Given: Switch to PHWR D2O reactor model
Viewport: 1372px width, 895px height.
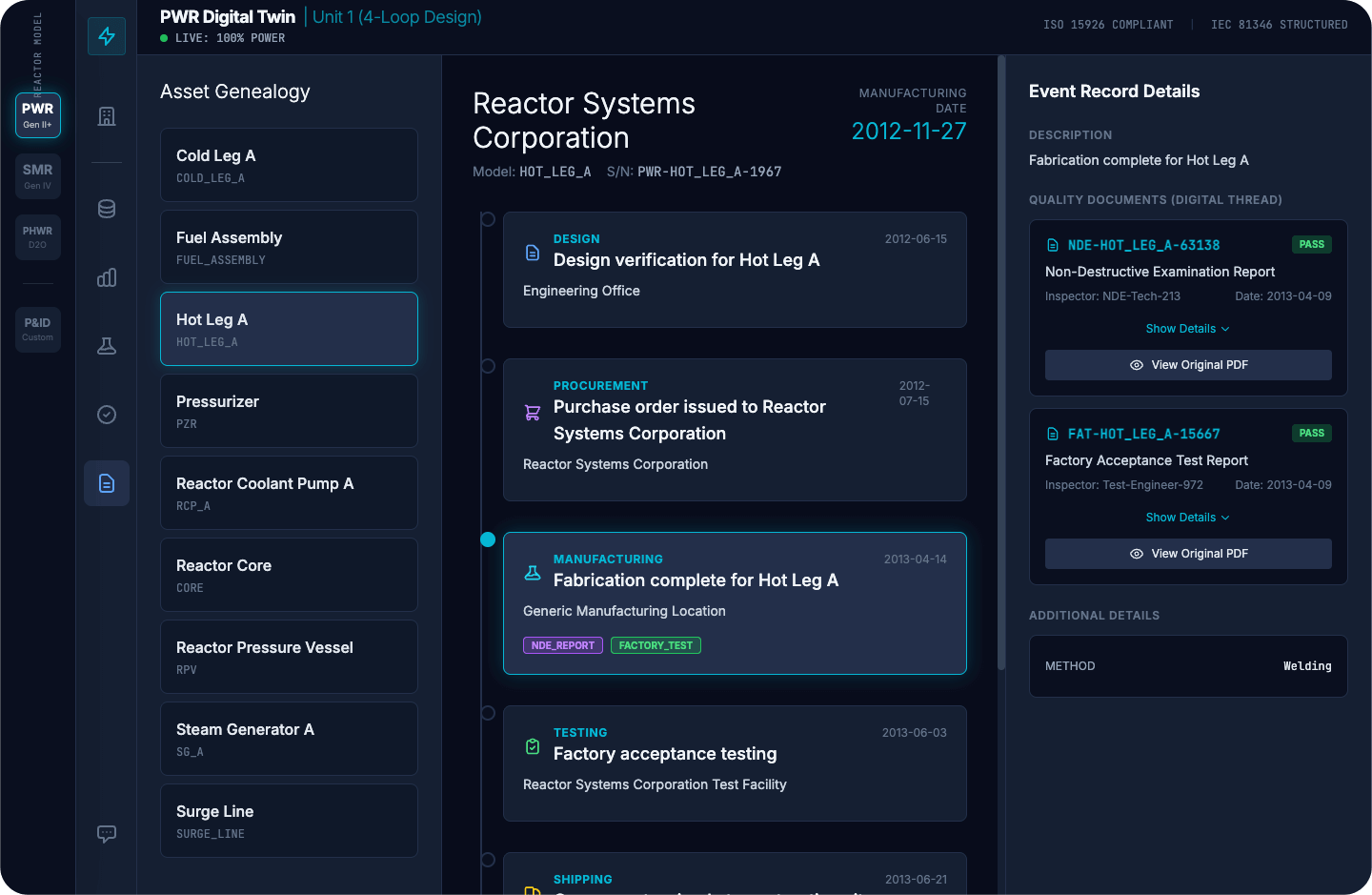Looking at the screenshot, I should 38,236.
